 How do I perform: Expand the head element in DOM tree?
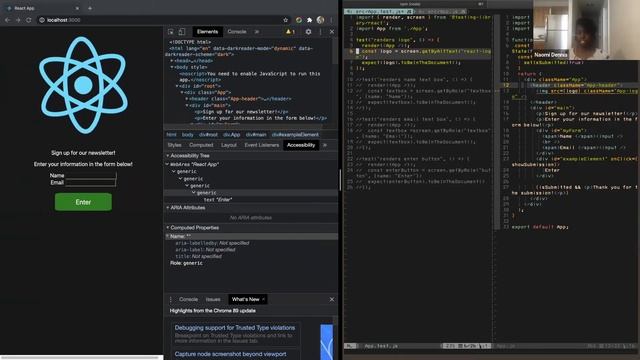click(x=172, y=61)
